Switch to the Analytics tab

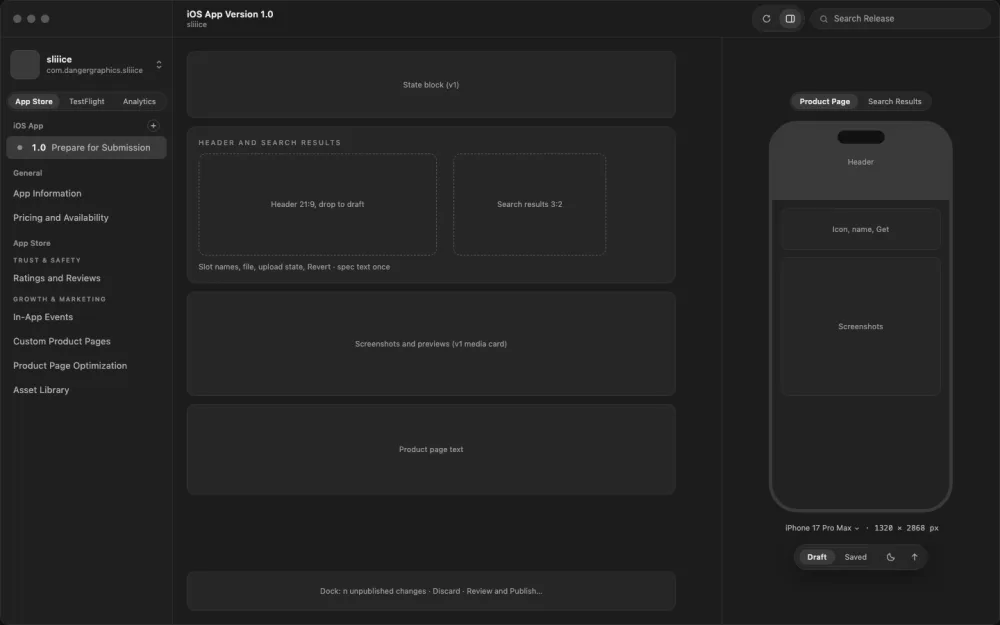tap(139, 101)
